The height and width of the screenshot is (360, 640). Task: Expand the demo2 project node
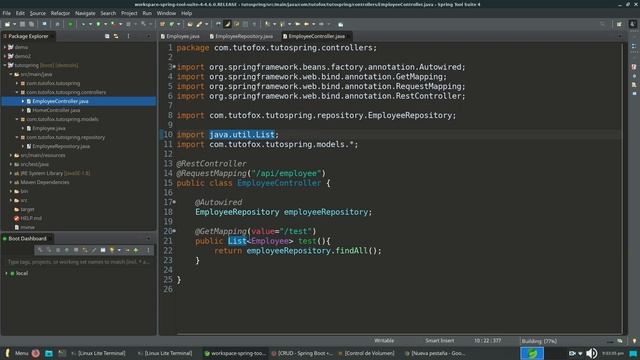(x=5, y=56)
